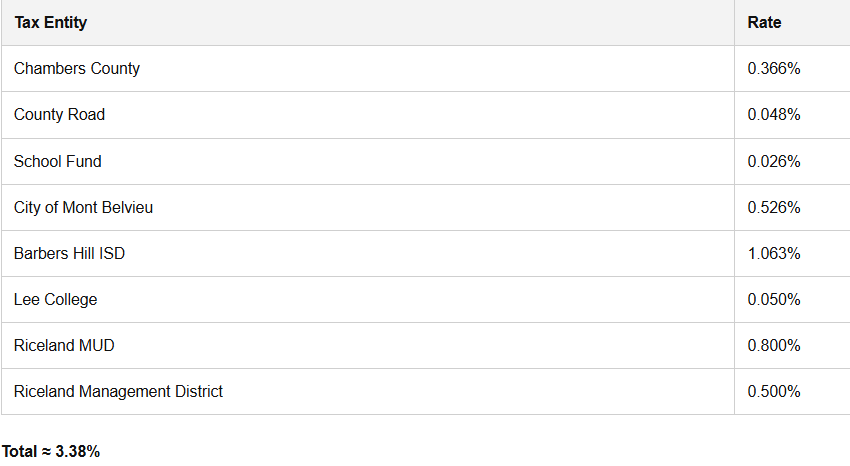Click empty space in Barbers Hill ISD row
The height and width of the screenshot is (466, 850).
[x=428, y=253]
